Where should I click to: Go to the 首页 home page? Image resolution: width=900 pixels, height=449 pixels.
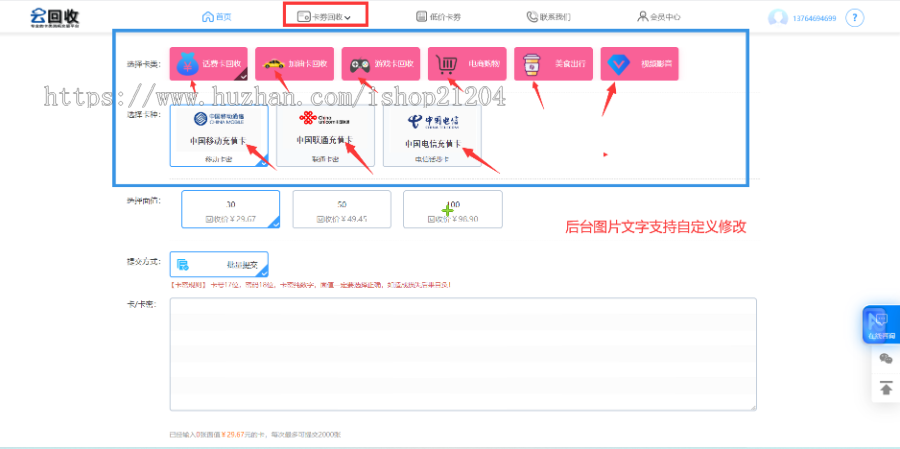(x=217, y=17)
